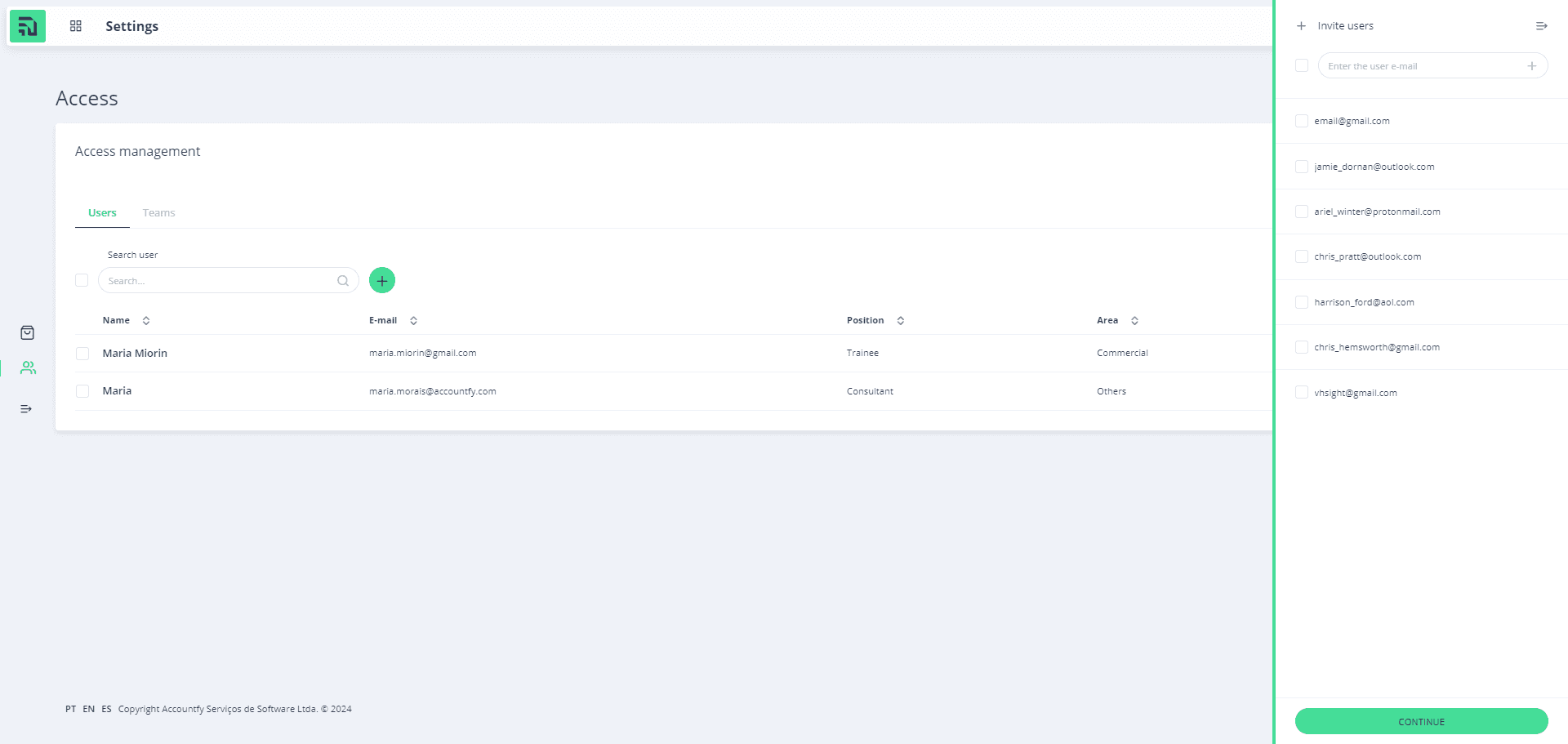The height and width of the screenshot is (744, 1568).
Task: Switch language to PT
Action: tap(71, 709)
